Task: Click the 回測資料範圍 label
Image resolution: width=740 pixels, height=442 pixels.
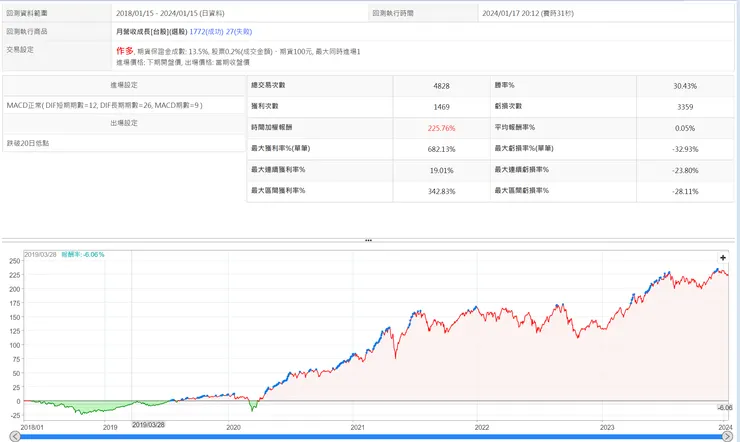Action: coord(27,13)
